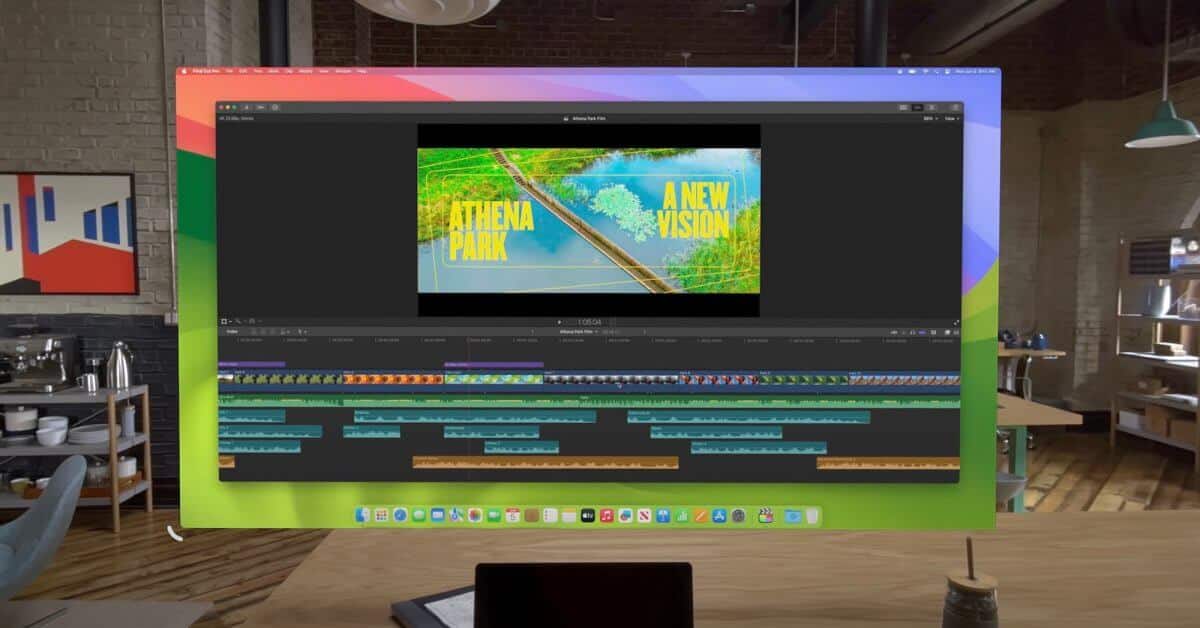Viewport: 1200px width, 628px height.
Task: Open the Keyword Editor key icon
Action: pos(260,107)
